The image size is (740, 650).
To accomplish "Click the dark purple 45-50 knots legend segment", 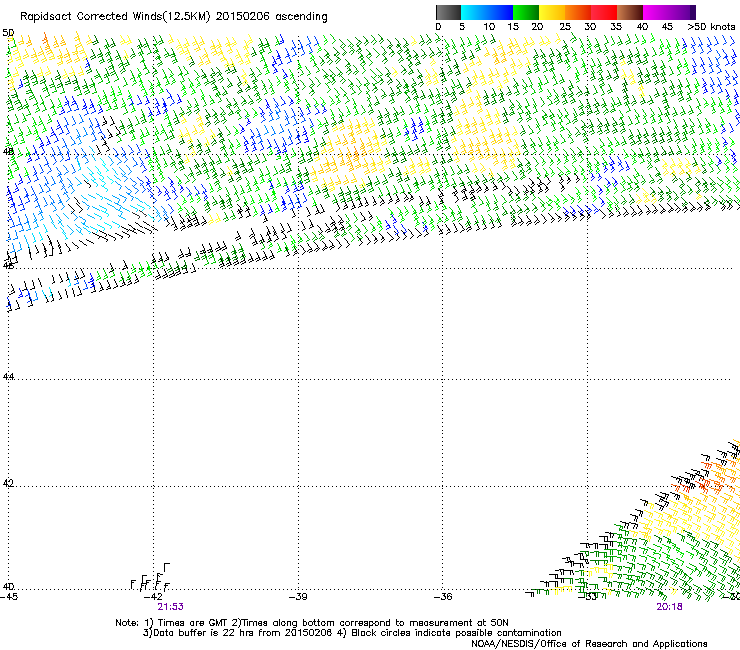I will click(682, 12).
